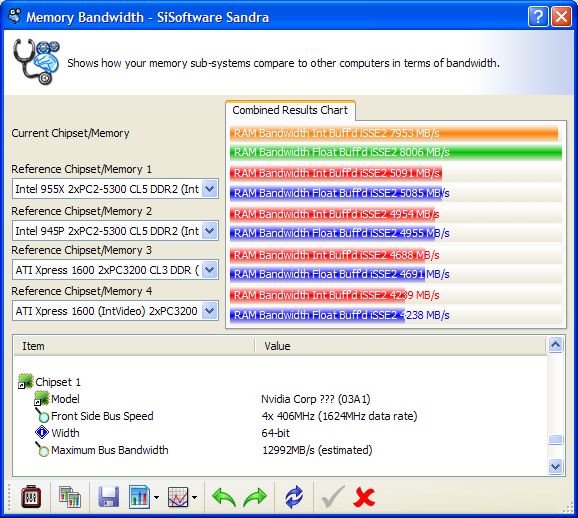Click the value 'Nvidia Corp ??? (03A1)'
The image size is (578, 518).
click(x=316, y=399)
